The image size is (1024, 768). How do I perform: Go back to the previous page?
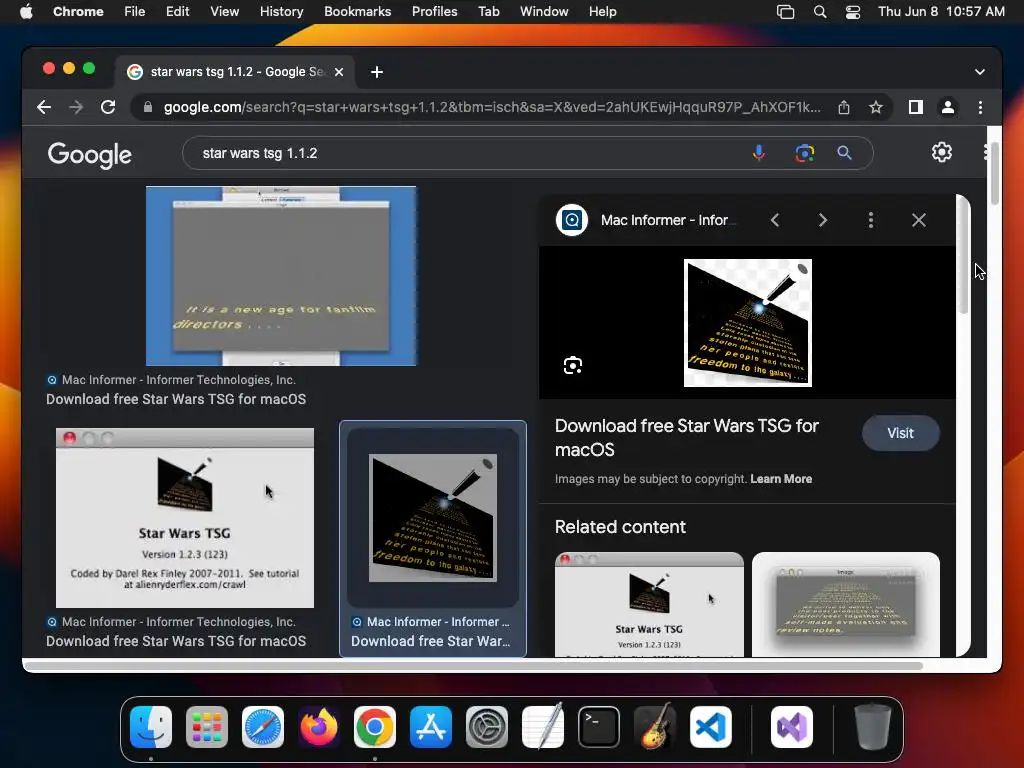pyautogui.click(x=44, y=107)
